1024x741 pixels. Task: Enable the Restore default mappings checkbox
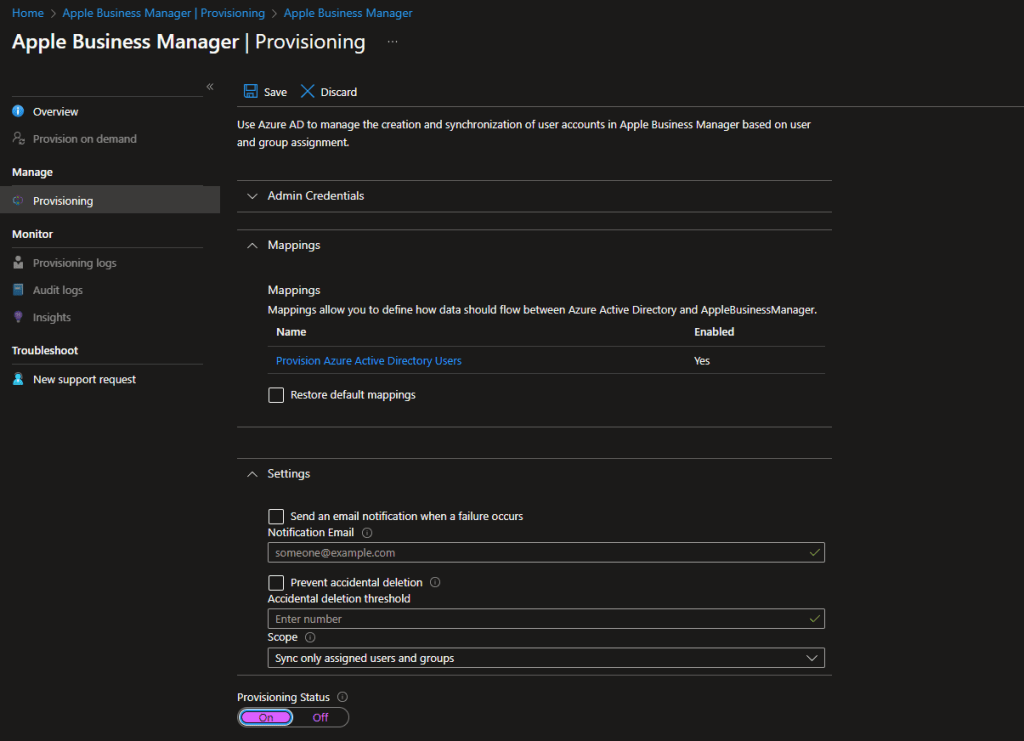(x=276, y=395)
